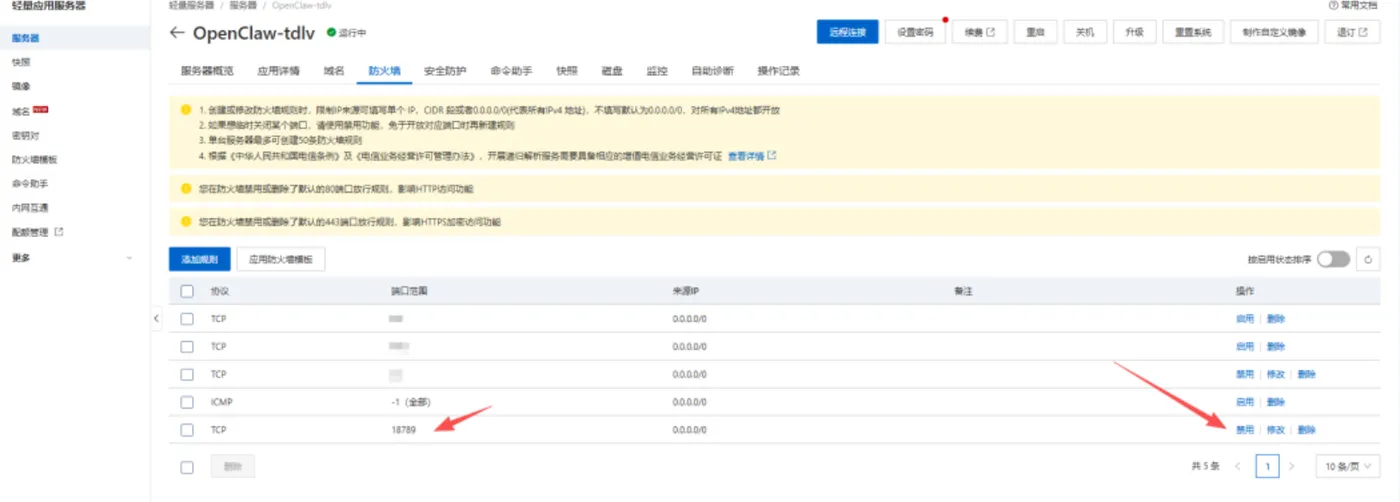
Task: Click 启用 for the ICMP rule
Action: 1244,402
